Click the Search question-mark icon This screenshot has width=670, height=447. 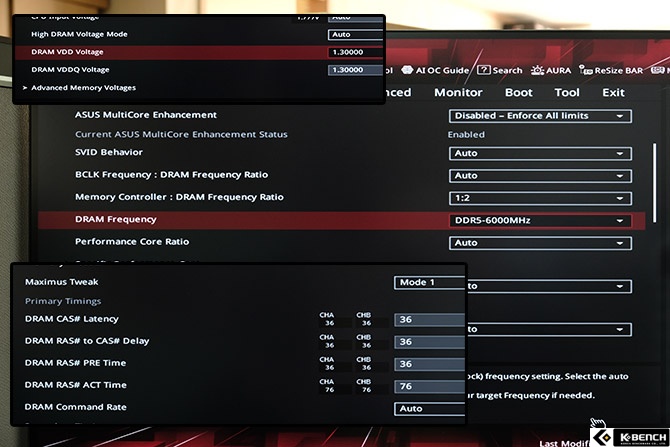[x=483, y=70]
